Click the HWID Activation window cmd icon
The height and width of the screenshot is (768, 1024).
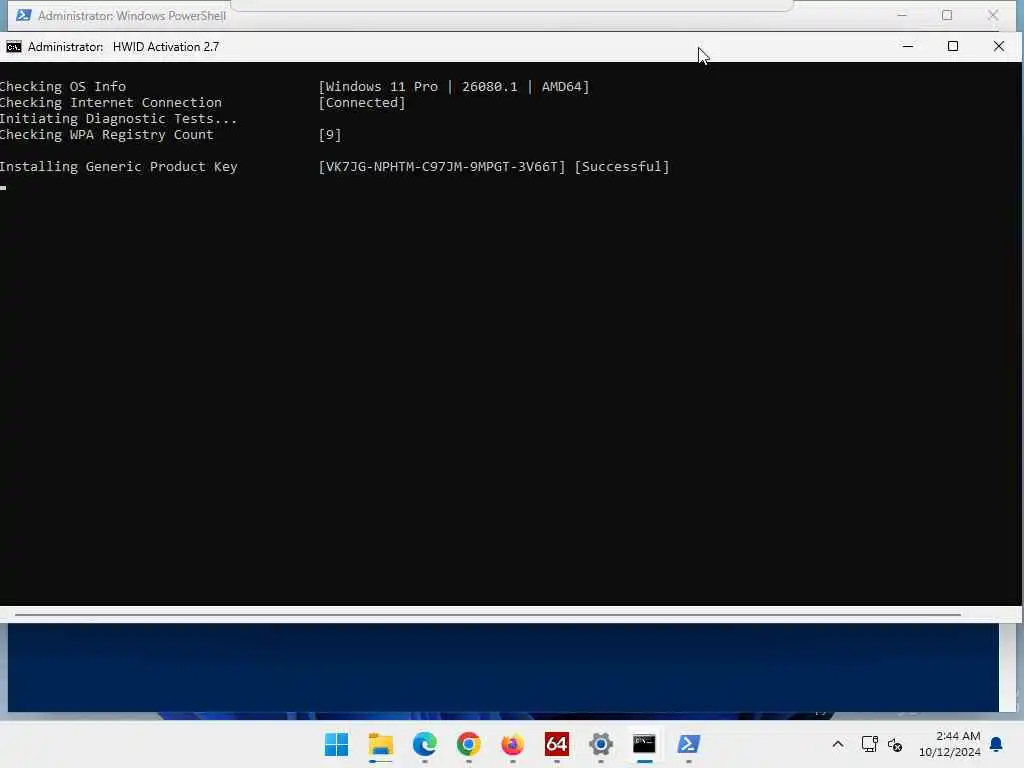(14, 47)
